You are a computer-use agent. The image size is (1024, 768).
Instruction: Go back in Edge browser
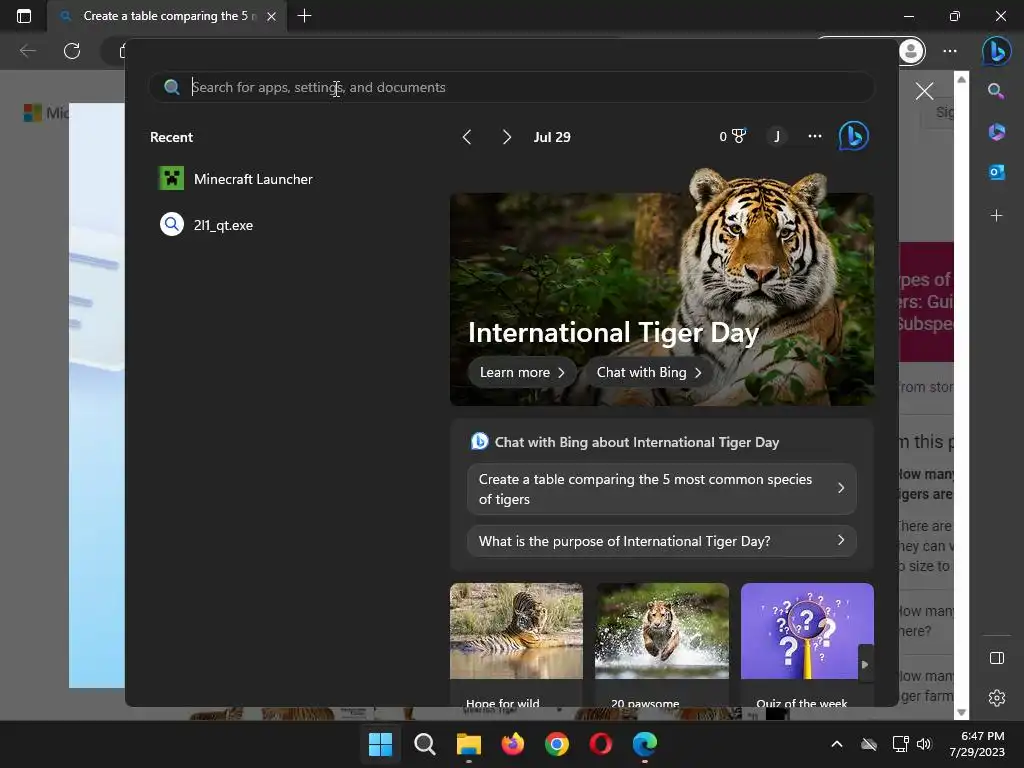click(x=27, y=51)
